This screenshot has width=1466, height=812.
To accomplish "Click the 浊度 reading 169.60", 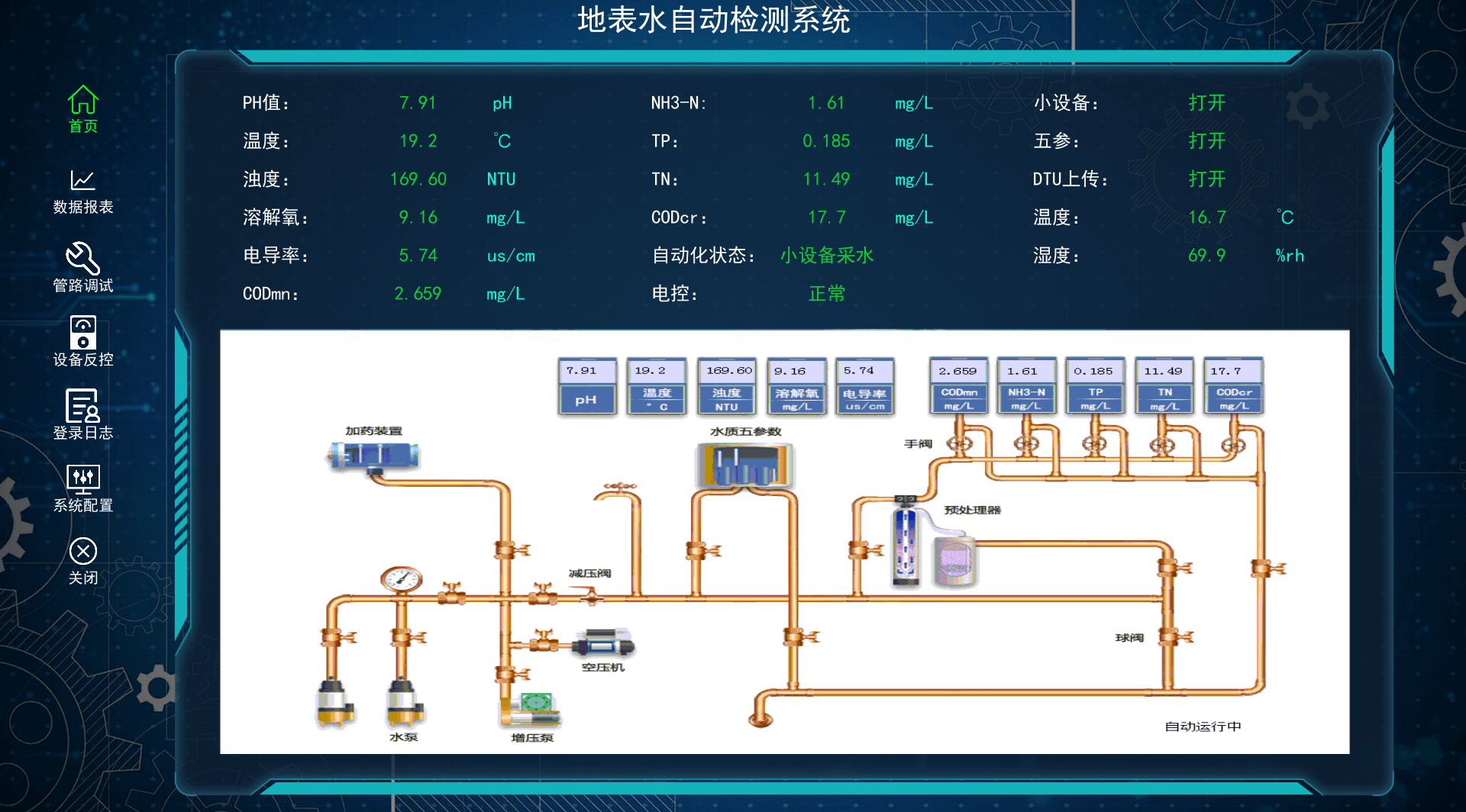I will (418, 179).
